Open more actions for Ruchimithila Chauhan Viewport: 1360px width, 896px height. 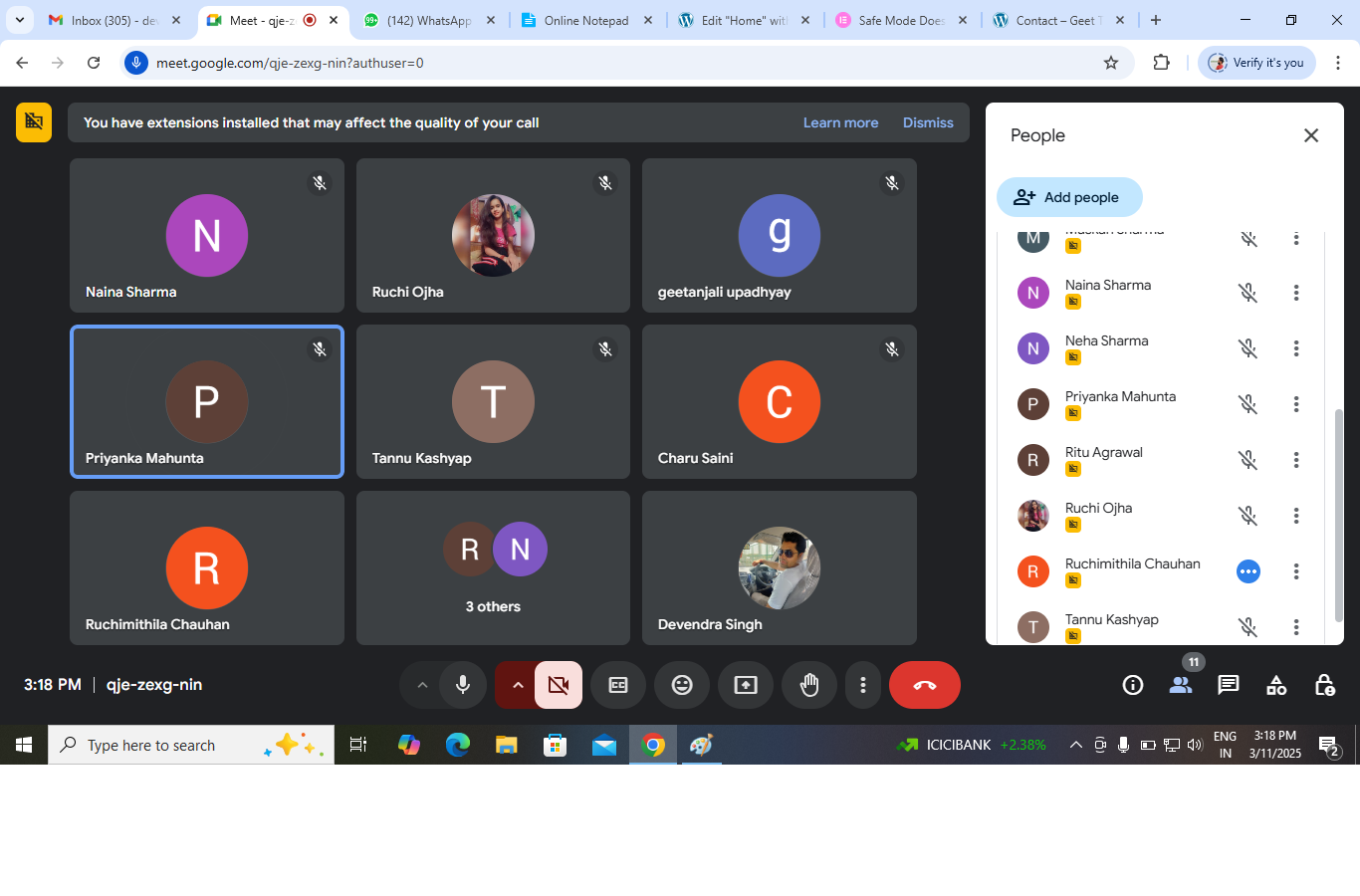1296,571
